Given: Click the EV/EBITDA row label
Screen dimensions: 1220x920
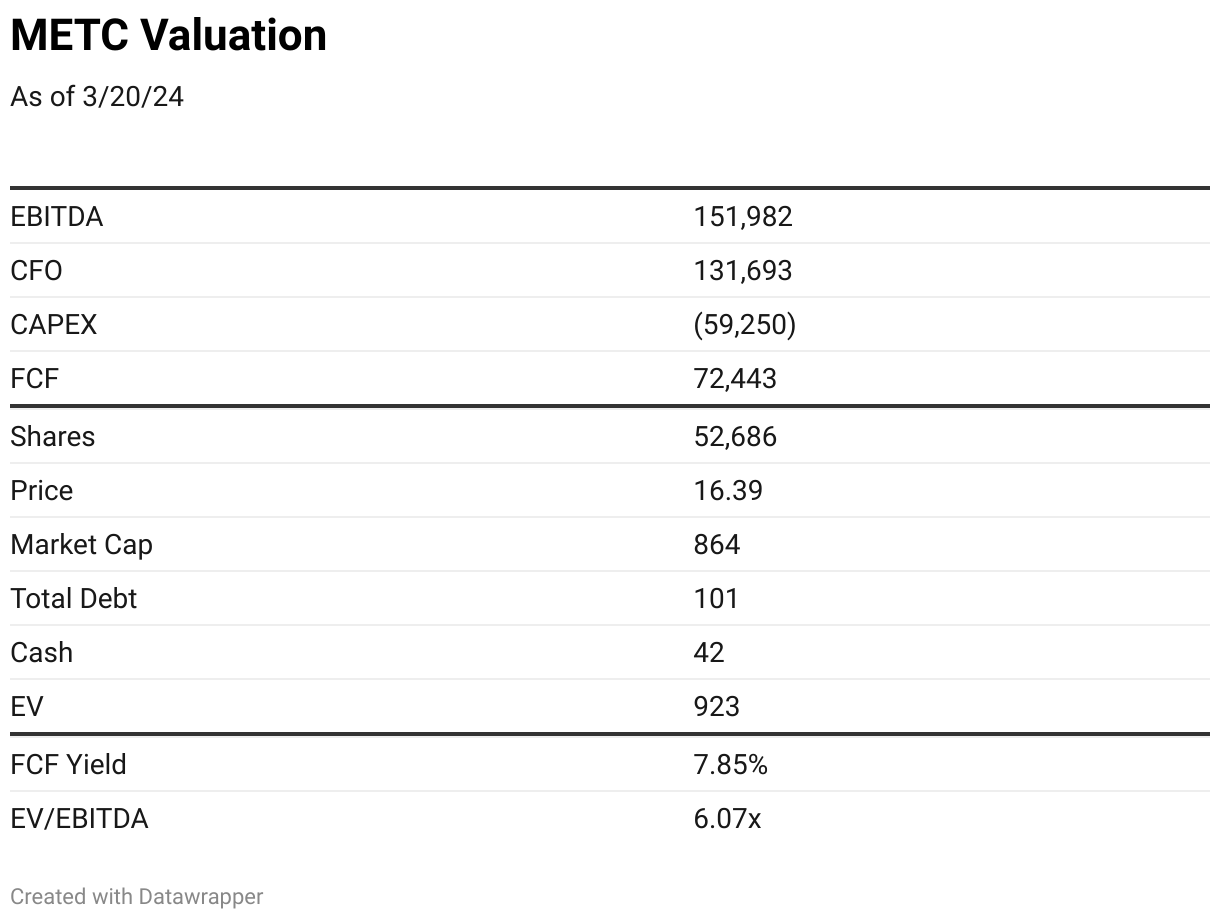Looking at the screenshot, I should click(x=79, y=818).
